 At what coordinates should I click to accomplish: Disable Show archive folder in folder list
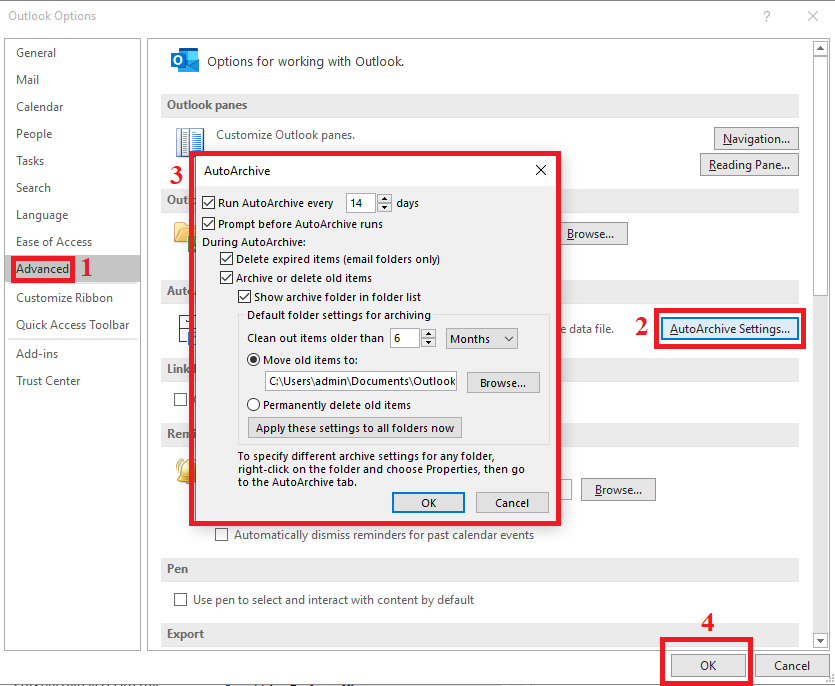[x=244, y=297]
